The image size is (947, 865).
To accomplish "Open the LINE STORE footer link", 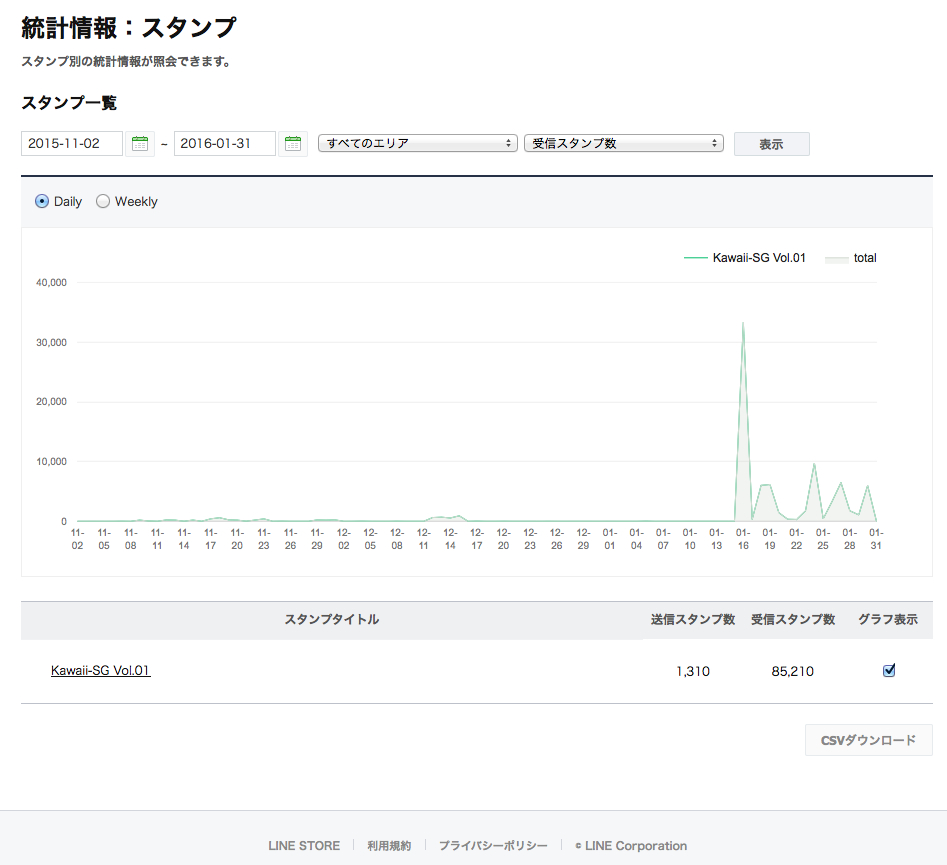I will coord(304,846).
